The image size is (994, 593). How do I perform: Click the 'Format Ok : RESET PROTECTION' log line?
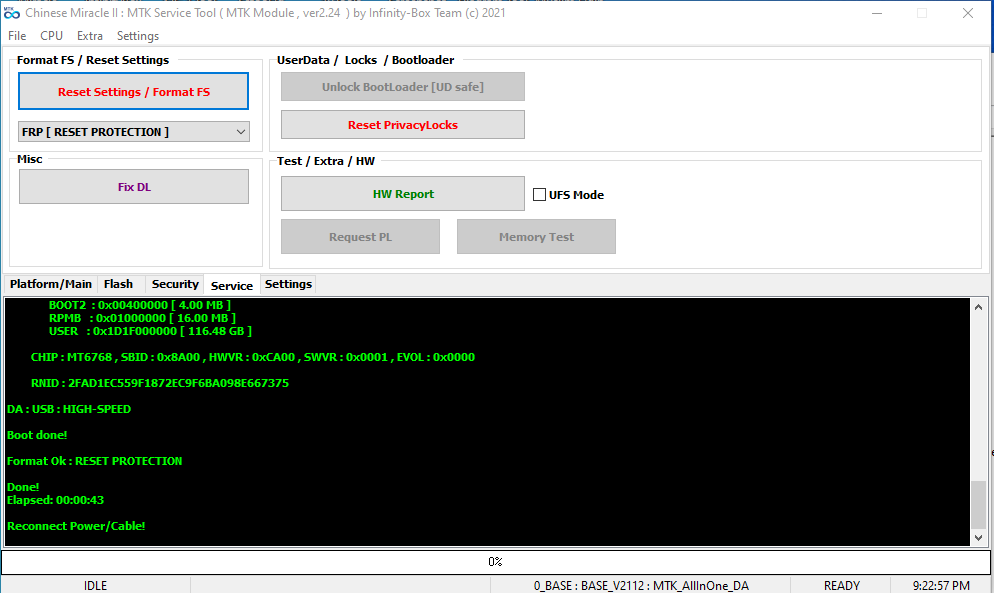click(94, 461)
